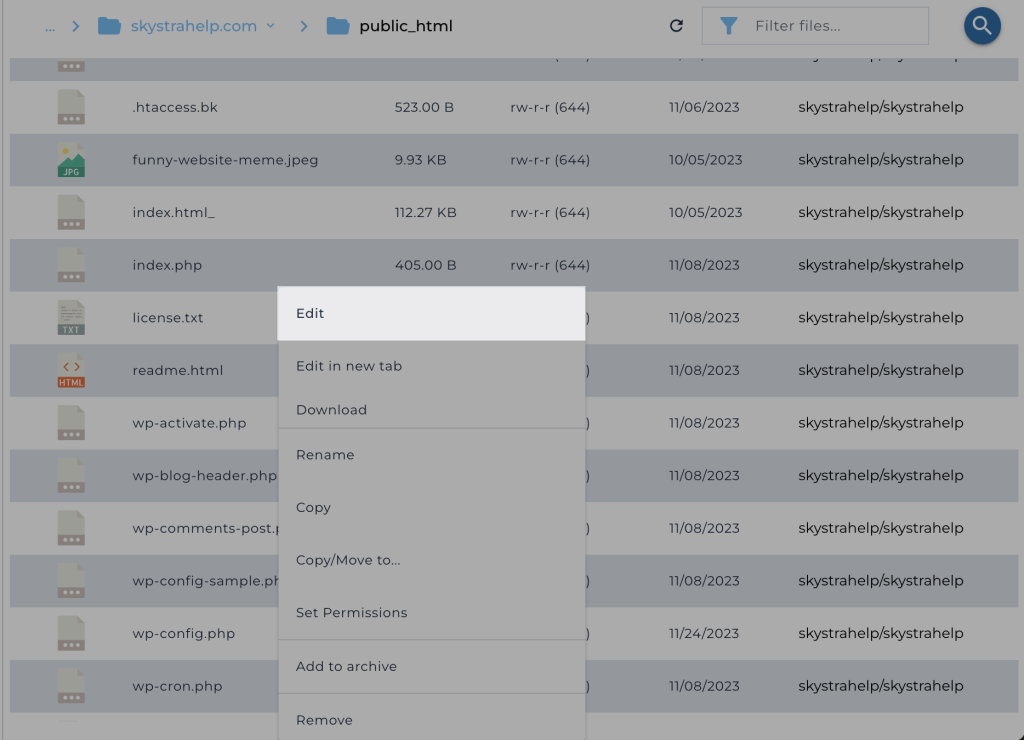1024x740 pixels.
Task: Click the file icon for index.php
Action: [x=71, y=265]
